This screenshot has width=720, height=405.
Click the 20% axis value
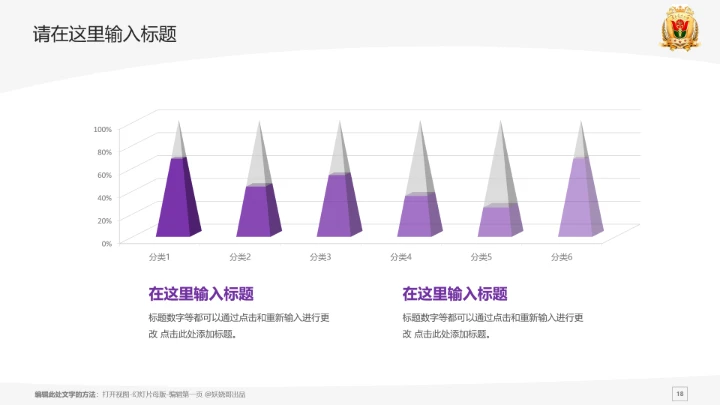click(x=104, y=221)
